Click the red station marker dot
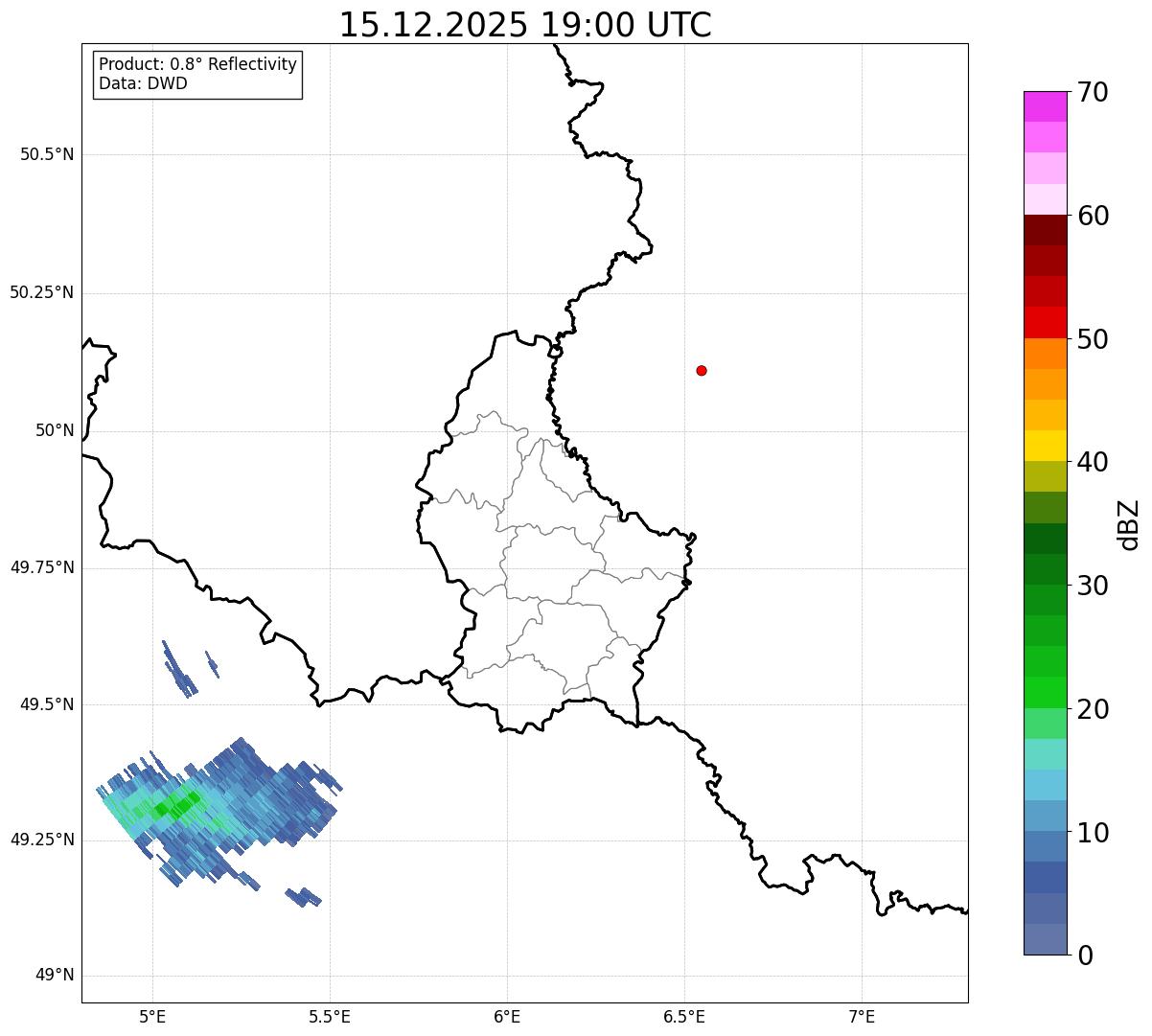Viewport: 1152px width, 1036px height. (x=702, y=370)
